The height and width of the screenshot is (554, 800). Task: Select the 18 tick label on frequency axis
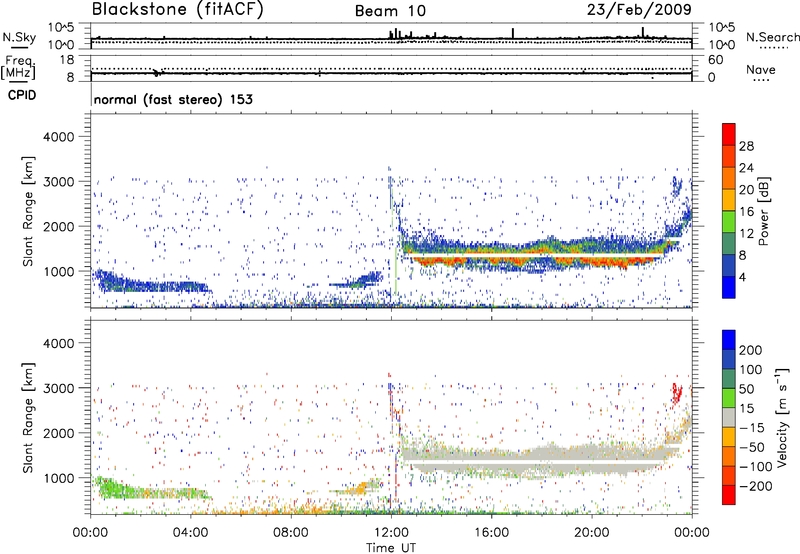coord(67,60)
